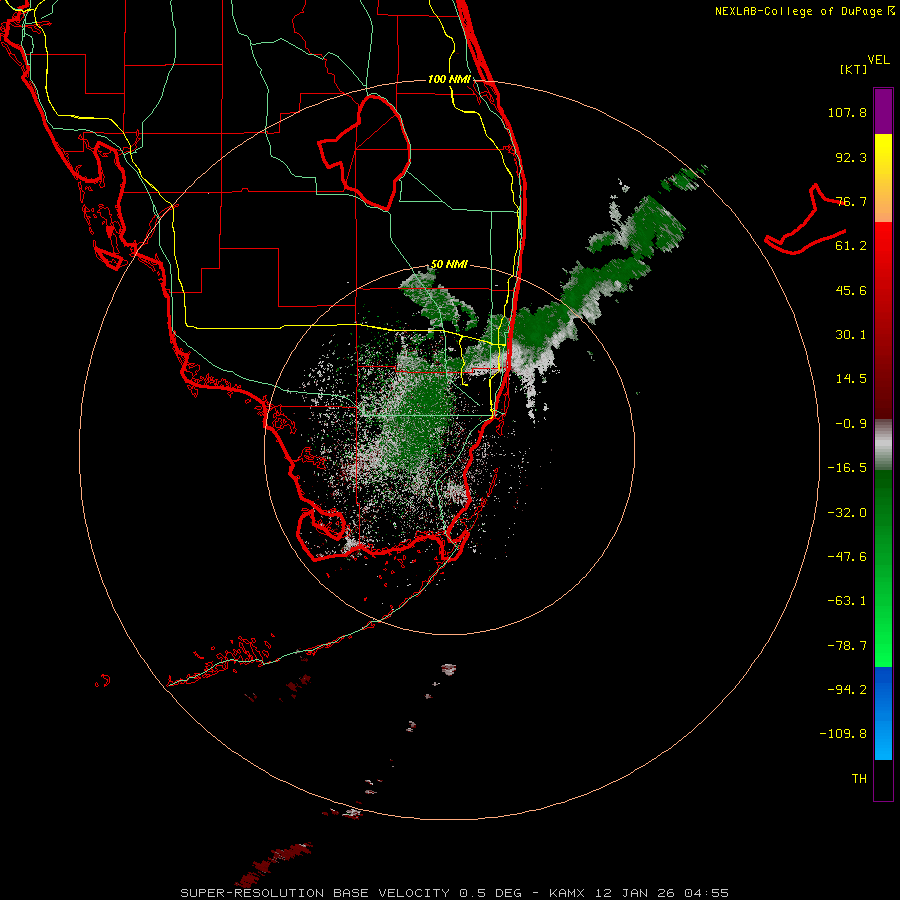Select the 61.2 scale value
The image size is (900, 900).
coord(851,246)
